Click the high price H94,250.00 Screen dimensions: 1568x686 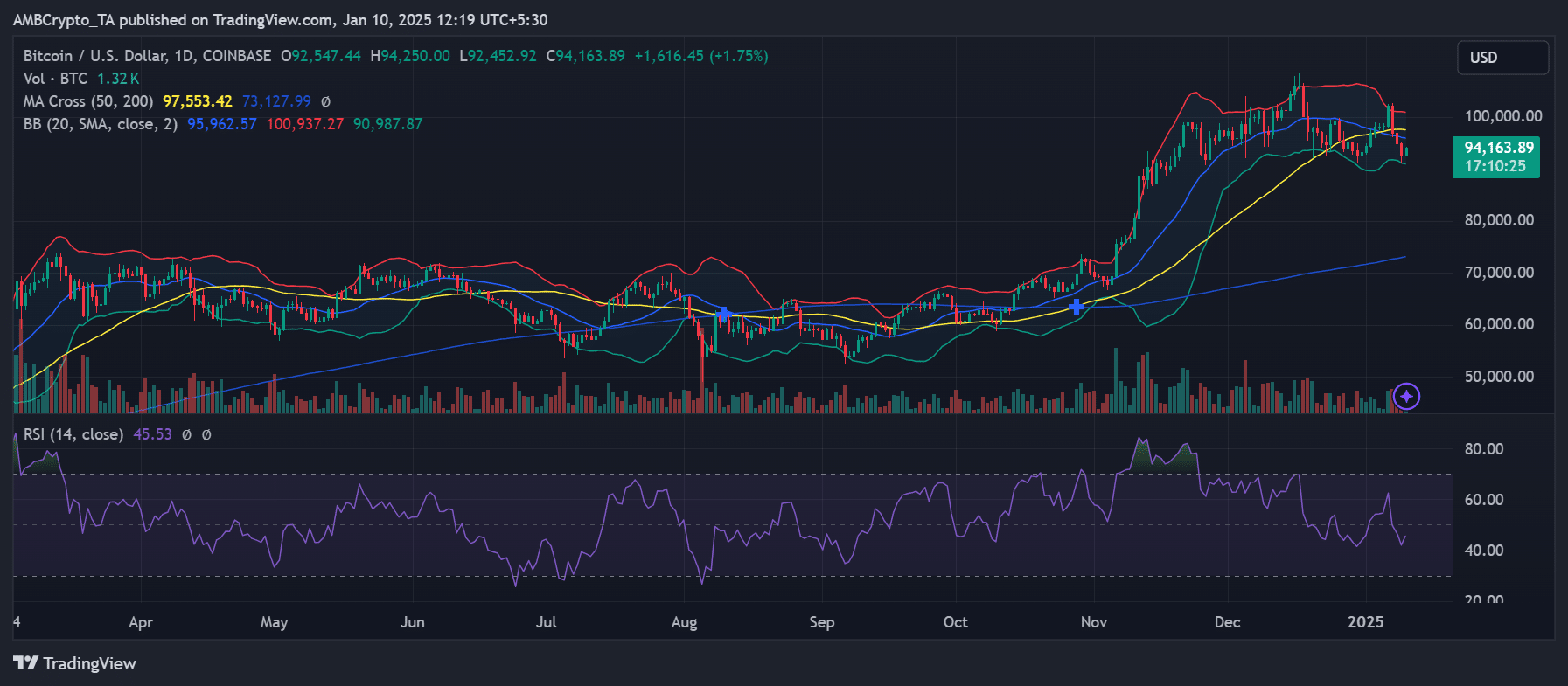pyautogui.click(x=410, y=56)
